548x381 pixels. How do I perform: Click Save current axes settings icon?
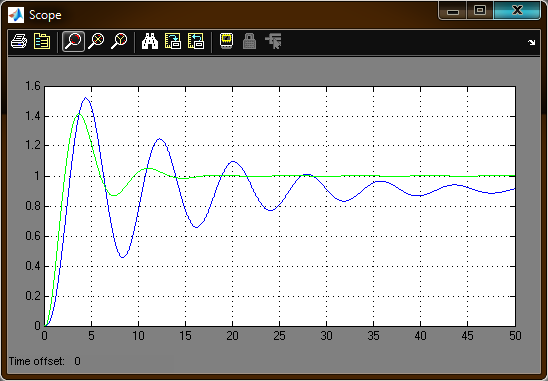173,41
